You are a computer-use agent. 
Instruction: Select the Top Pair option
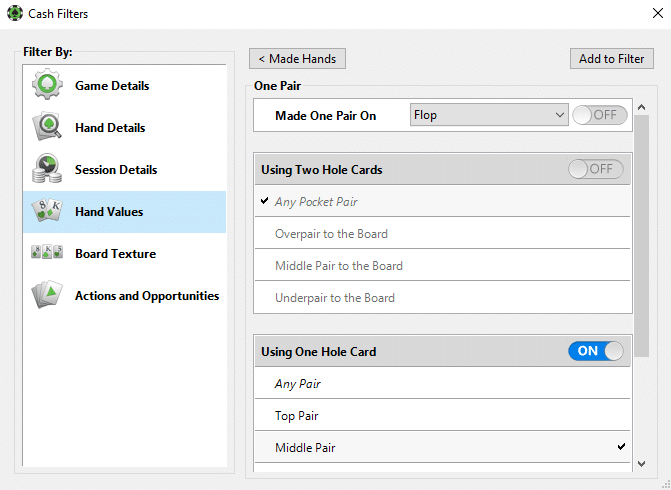coord(442,416)
